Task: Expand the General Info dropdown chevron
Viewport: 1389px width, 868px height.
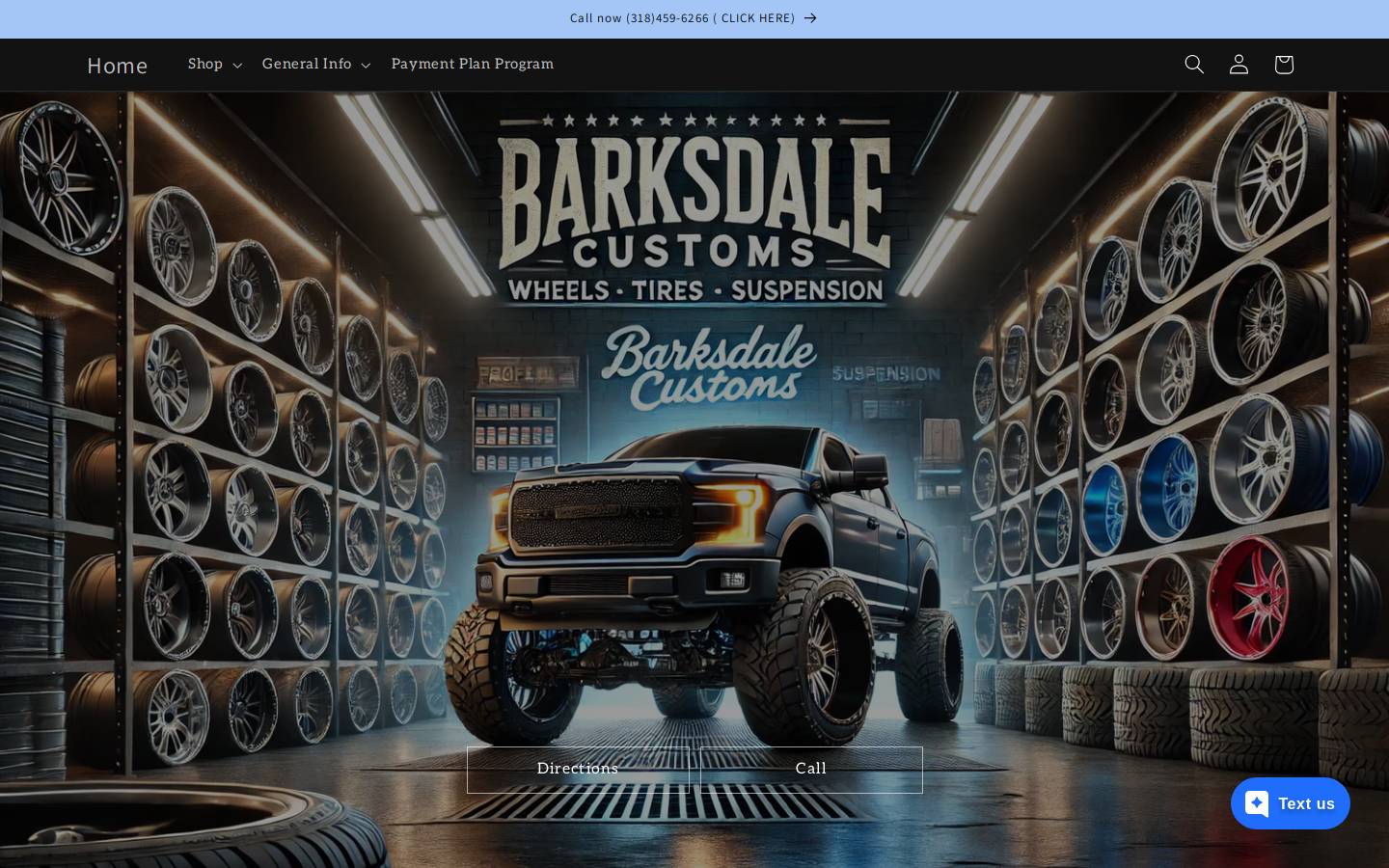Action: pyautogui.click(x=366, y=66)
